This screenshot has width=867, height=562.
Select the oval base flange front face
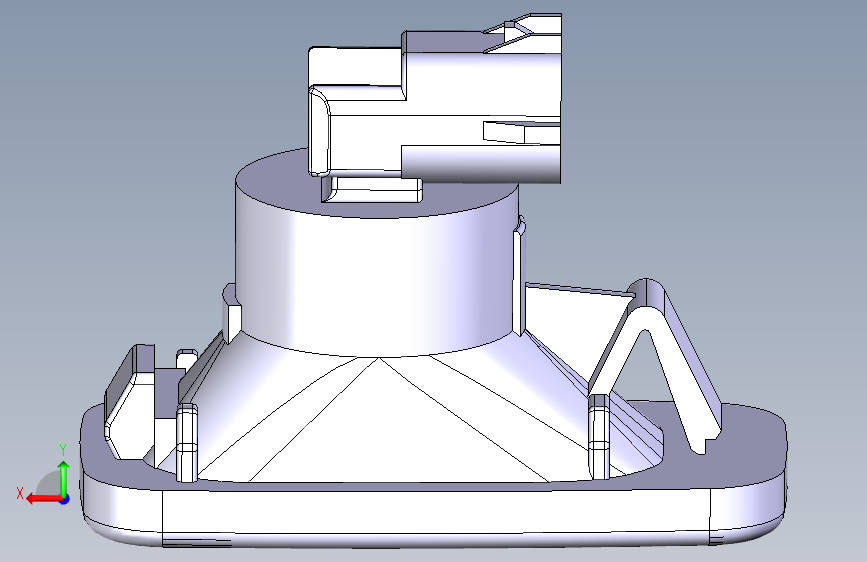(435, 511)
